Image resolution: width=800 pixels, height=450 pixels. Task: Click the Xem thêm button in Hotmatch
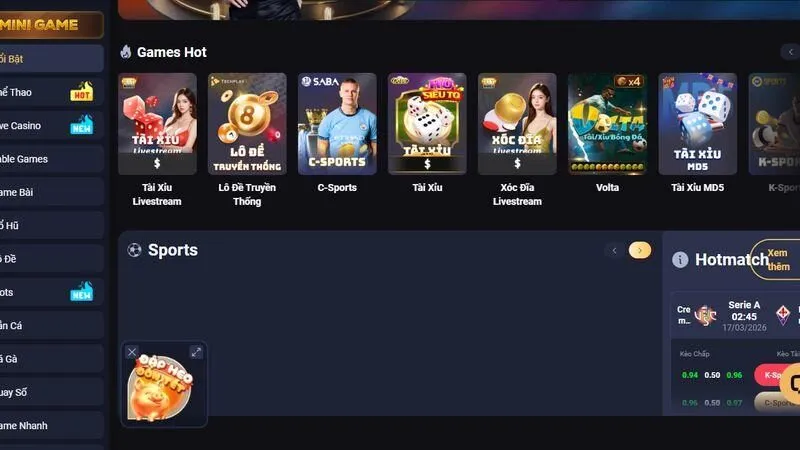777,260
